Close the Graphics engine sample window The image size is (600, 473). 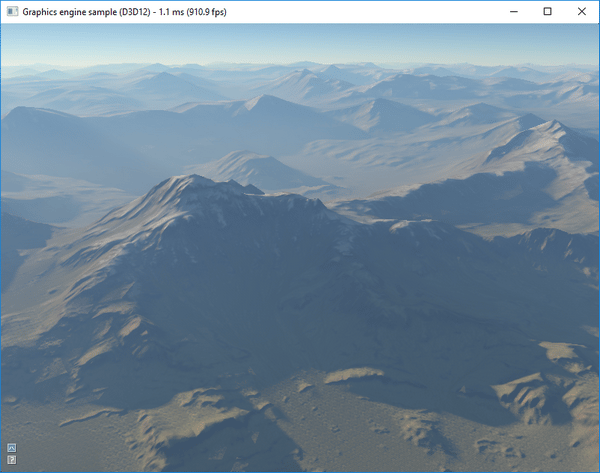(582, 11)
